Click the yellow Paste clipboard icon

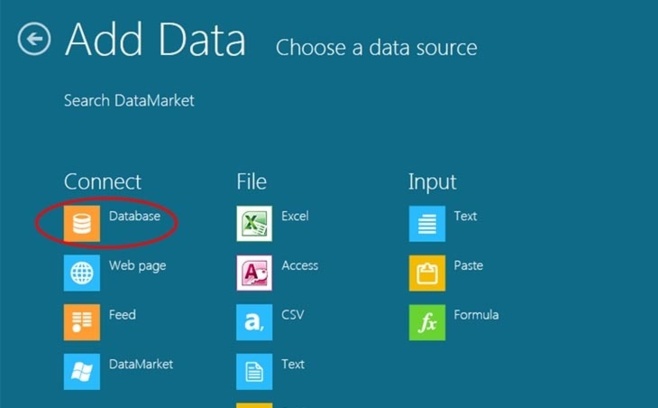pos(427,272)
